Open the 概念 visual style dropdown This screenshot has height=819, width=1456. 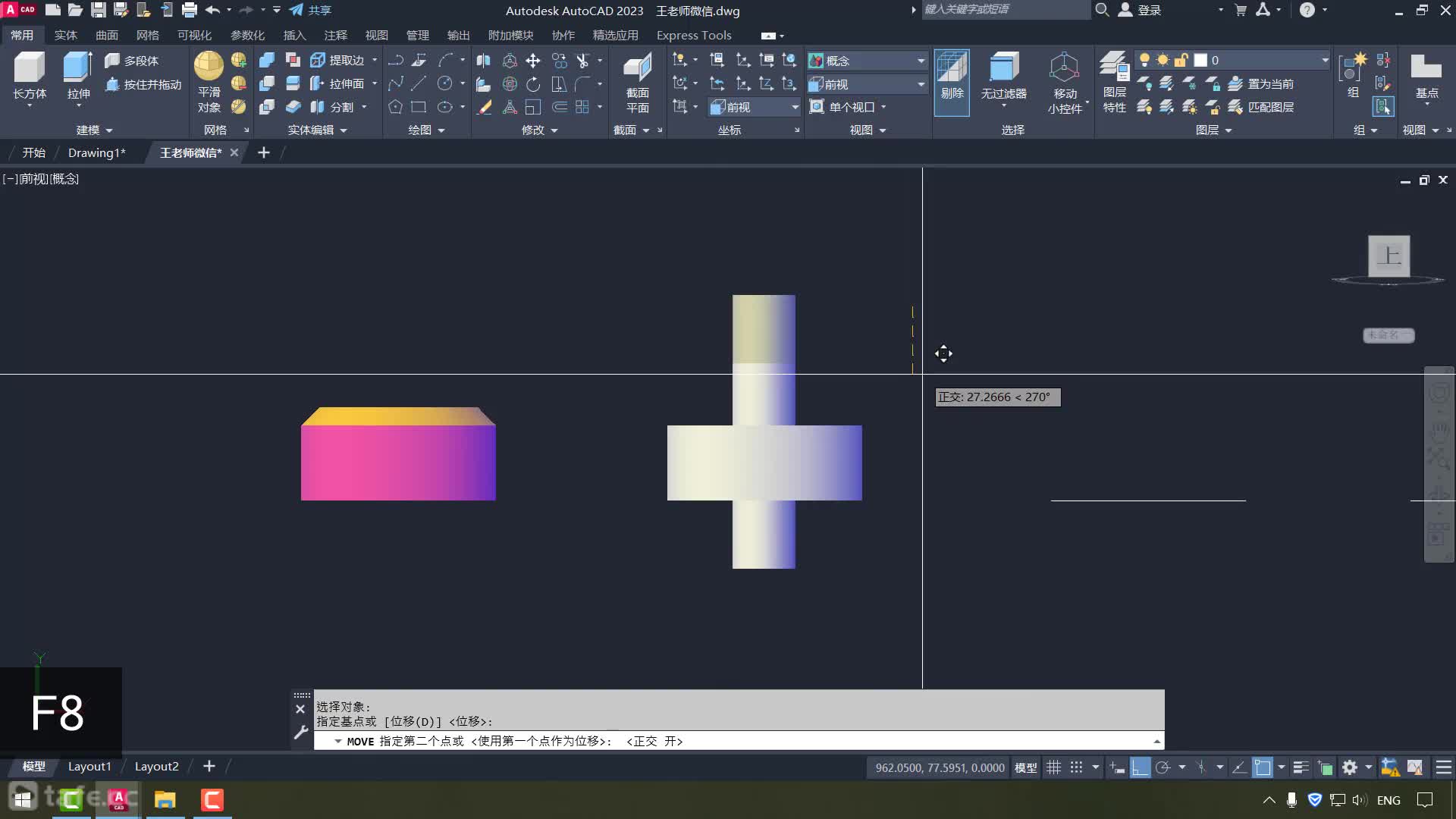click(x=868, y=60)
